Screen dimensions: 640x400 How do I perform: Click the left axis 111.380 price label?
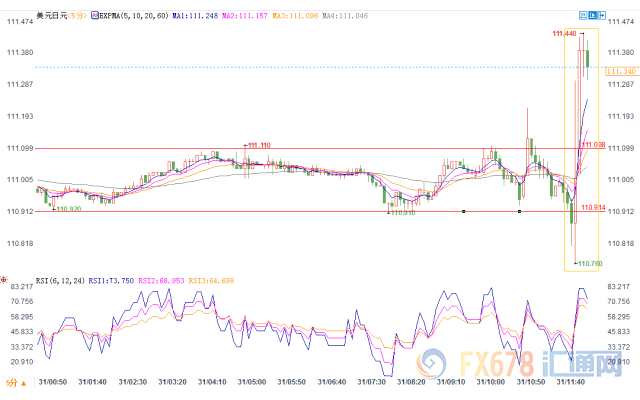tap(20, 53)
